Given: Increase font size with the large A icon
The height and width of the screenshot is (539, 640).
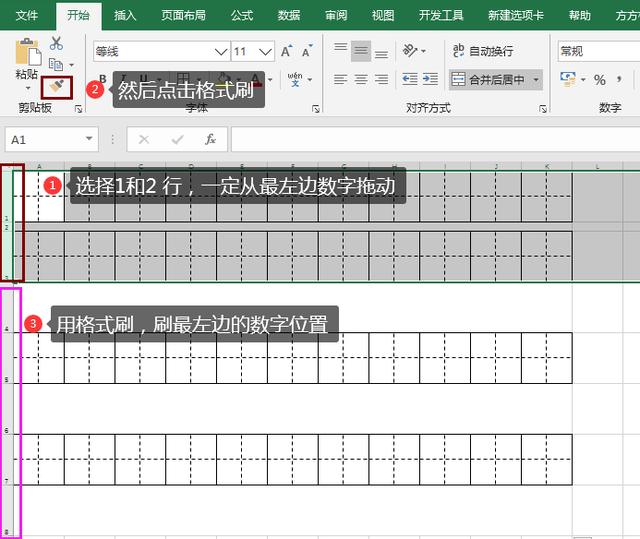Looking at the screenshot, I should pos(287,51).
